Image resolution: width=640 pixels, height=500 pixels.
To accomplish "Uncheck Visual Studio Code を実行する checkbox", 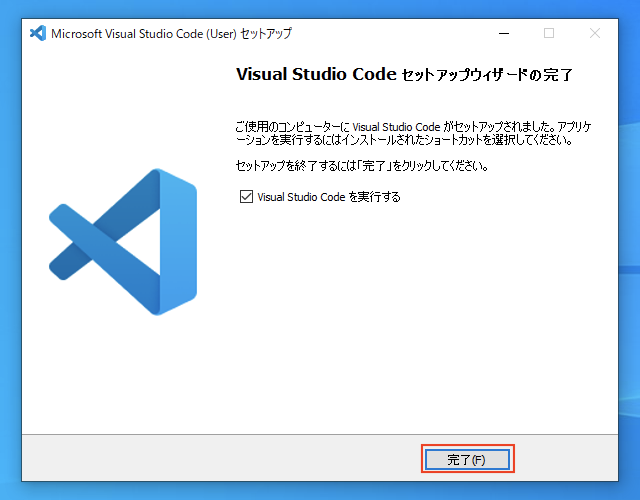I will (246, 197).
